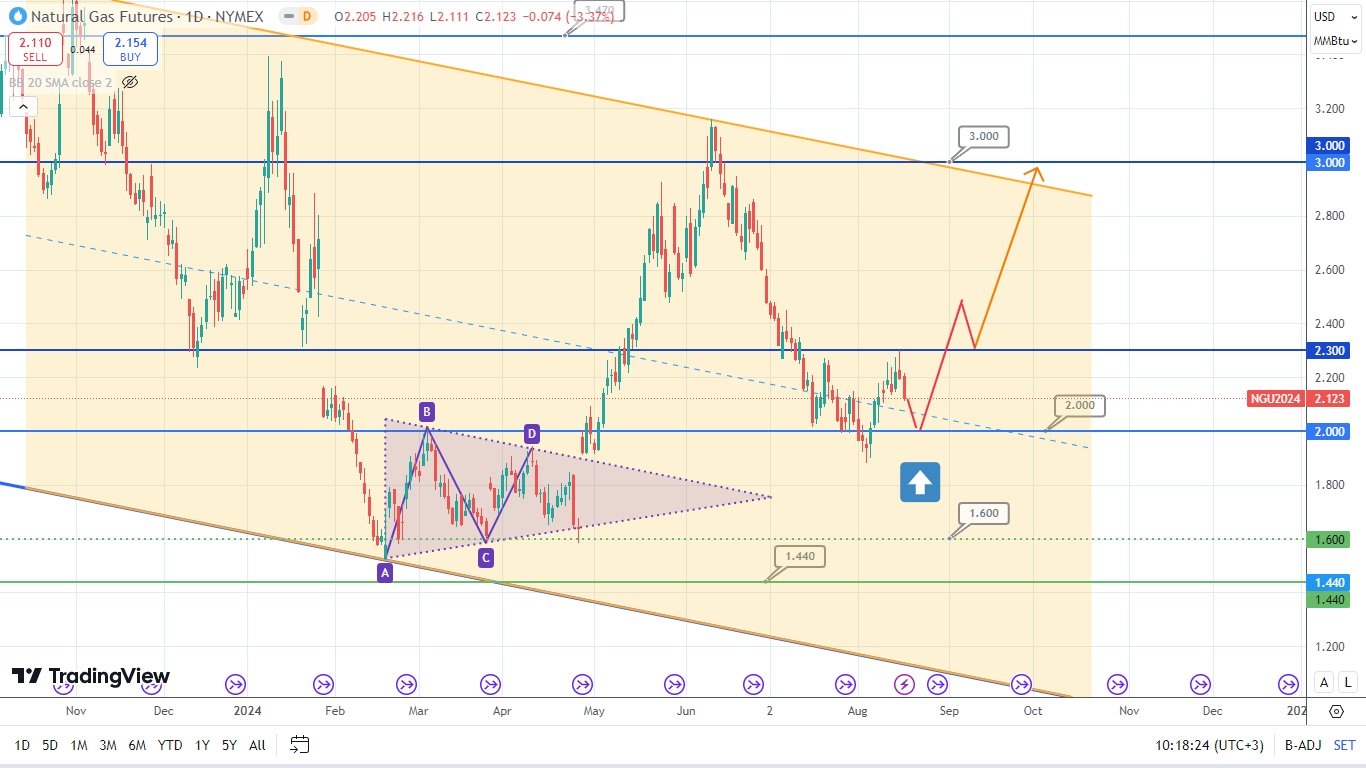The width and height of the screenshot is (1366, 768).
Task: Select pattern point label B
Action: 426,411
